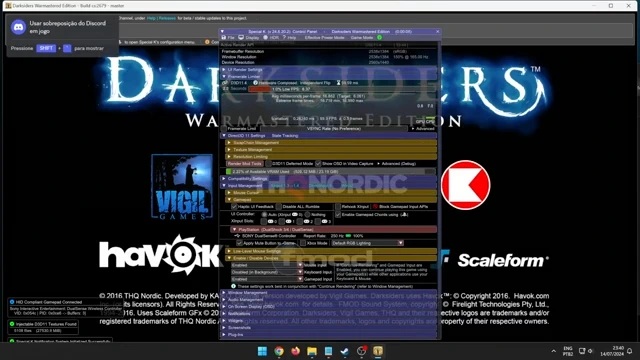This screenshot has height=360, width=640.
Task: Select Nothing as UI Controller
Action: pos(307,214)
